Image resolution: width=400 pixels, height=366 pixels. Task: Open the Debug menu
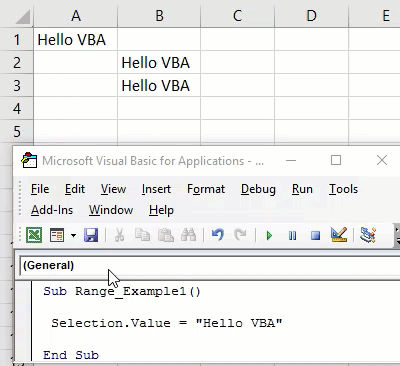pyautogui.click(x=258, y=189)
